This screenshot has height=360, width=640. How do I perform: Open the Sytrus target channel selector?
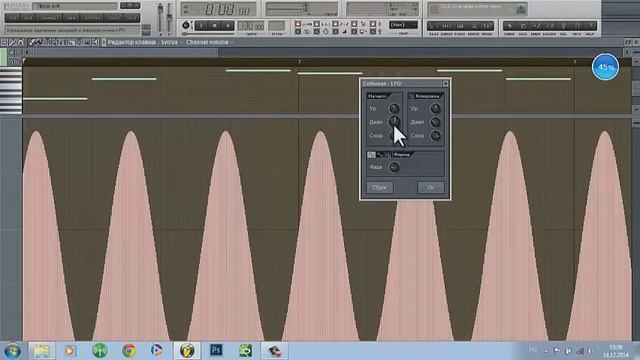[169, 42]
